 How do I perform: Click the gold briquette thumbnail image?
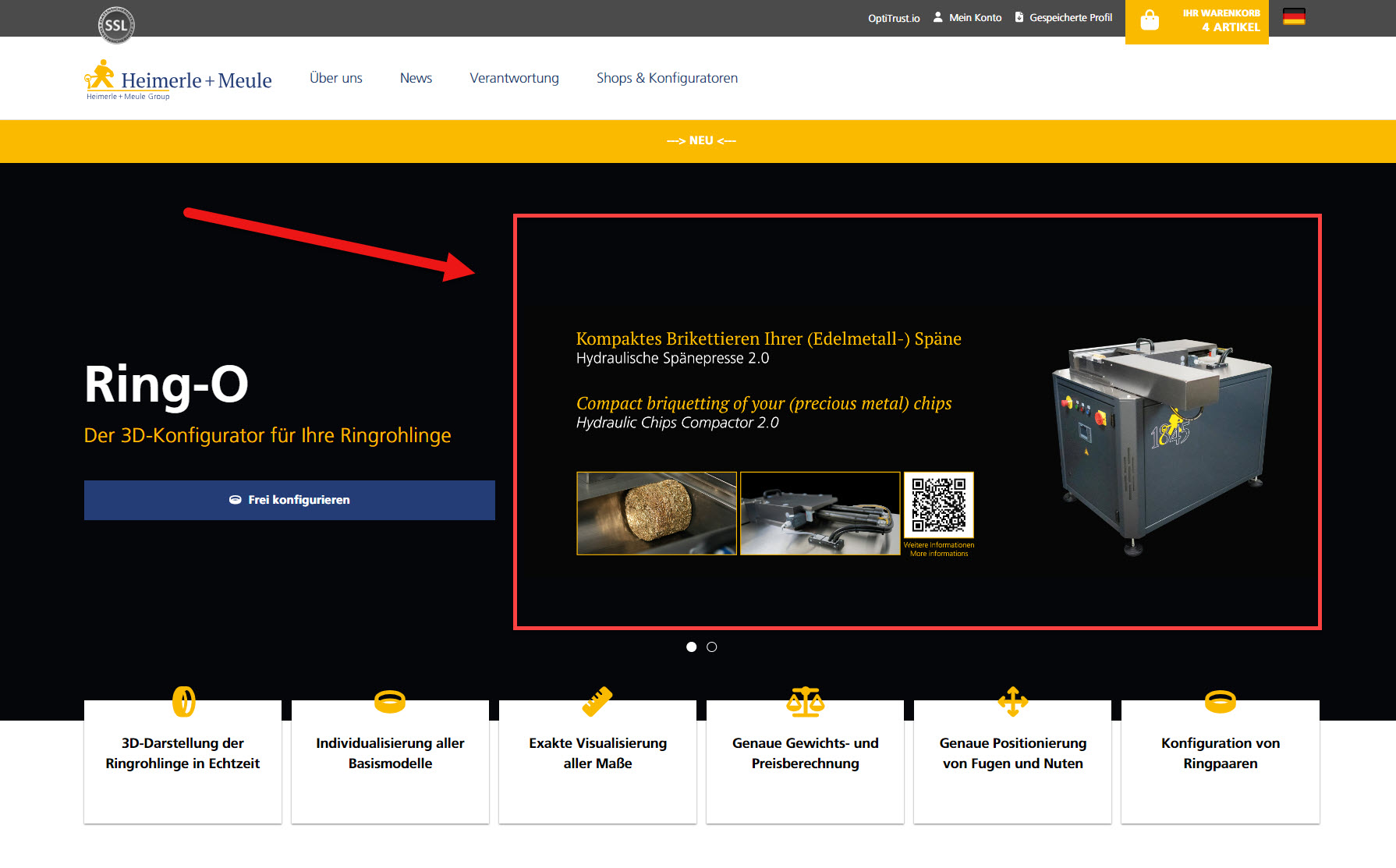tap(656, 513)
